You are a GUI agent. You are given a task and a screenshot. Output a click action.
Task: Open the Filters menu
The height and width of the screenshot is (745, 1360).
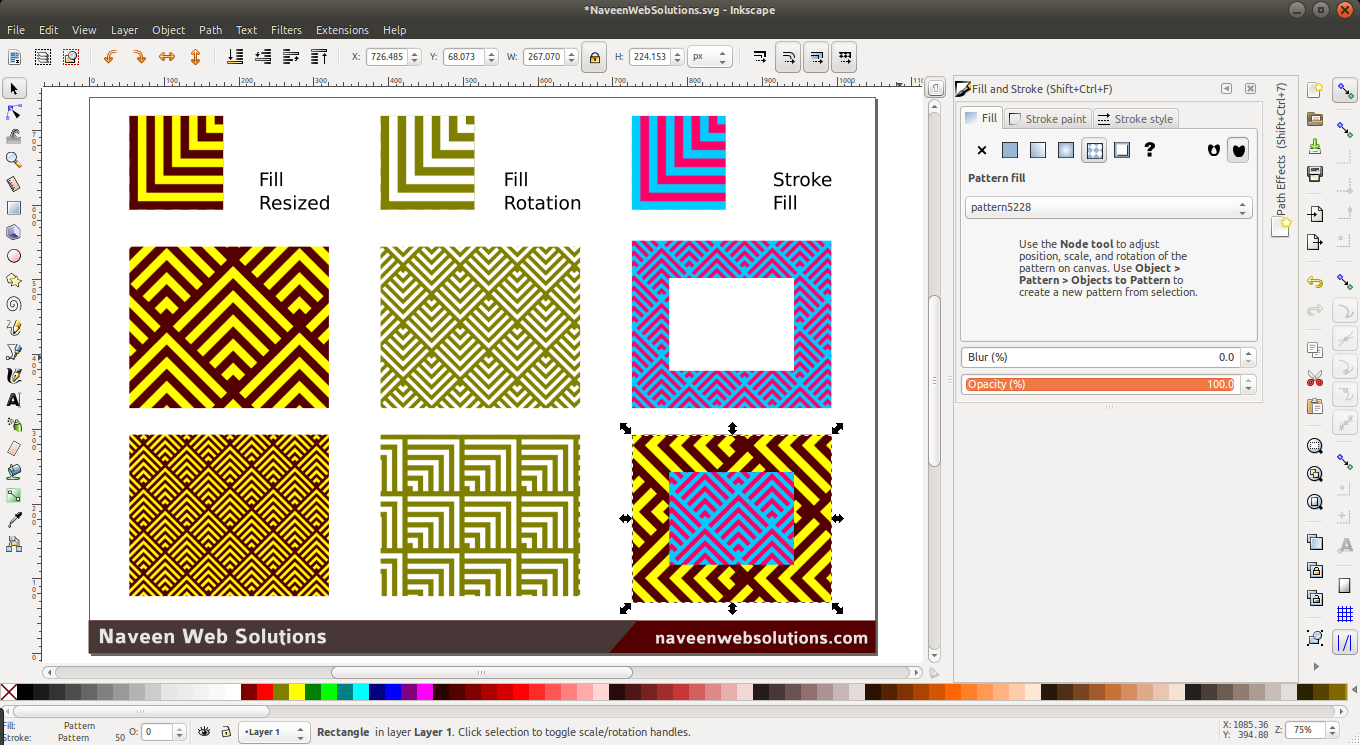pos(286,30)
